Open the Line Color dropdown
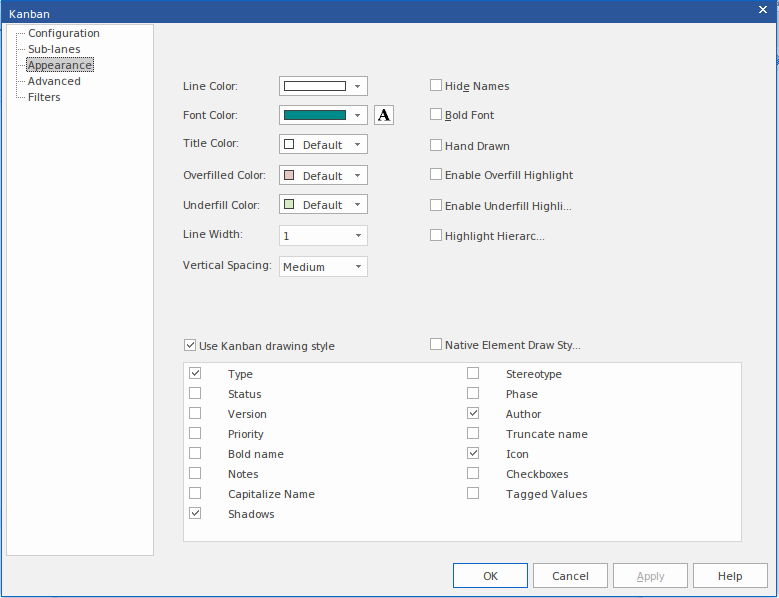 tap(323, 86)
